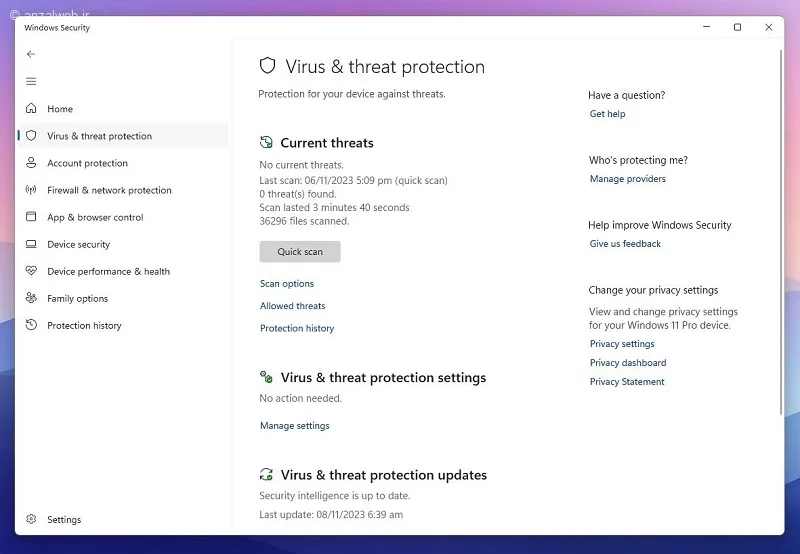
Task: Click the Family options people icon
Action: [x=31, y=298]
